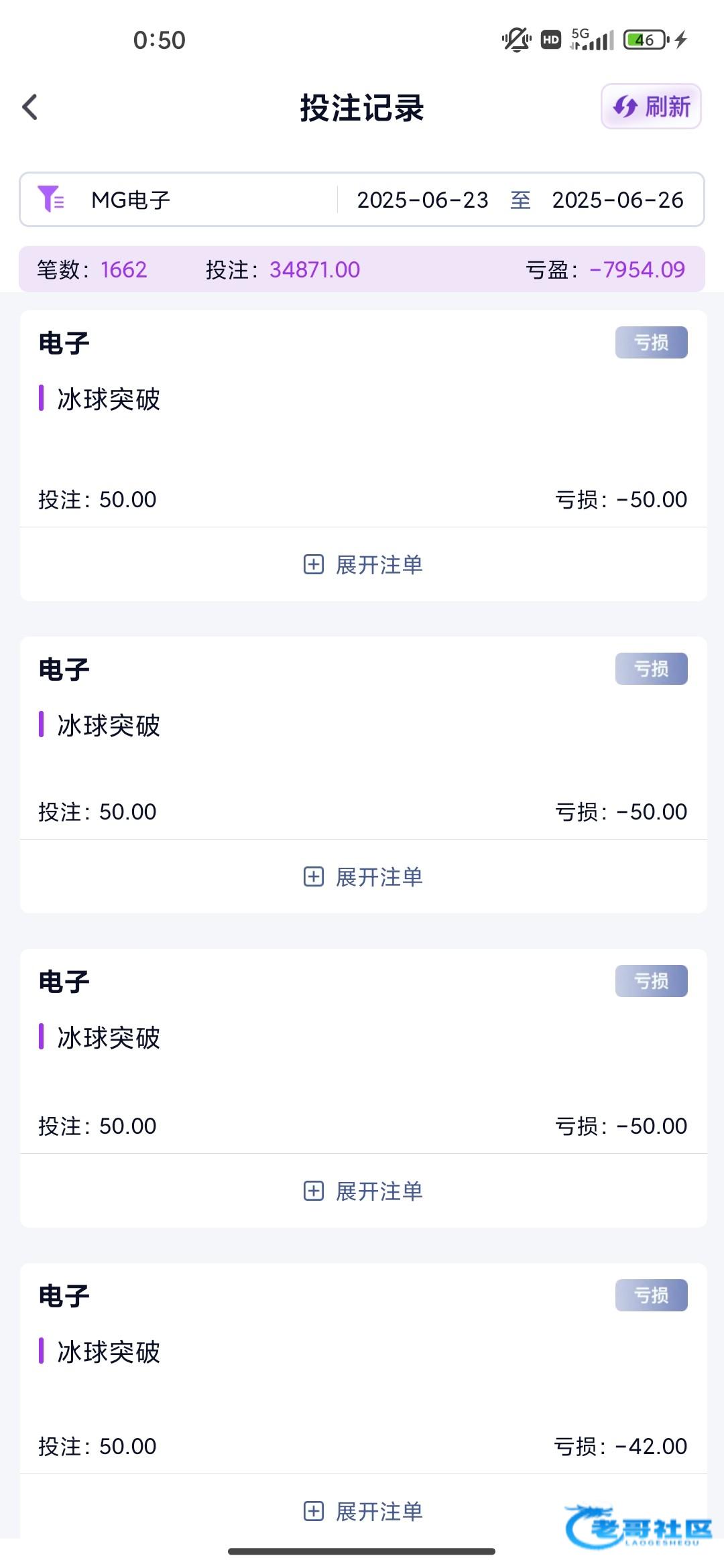The height and width of the screenshot is (1568, 724).
Task: Tap the plus icon in first bet card
Action: (314, 564)
